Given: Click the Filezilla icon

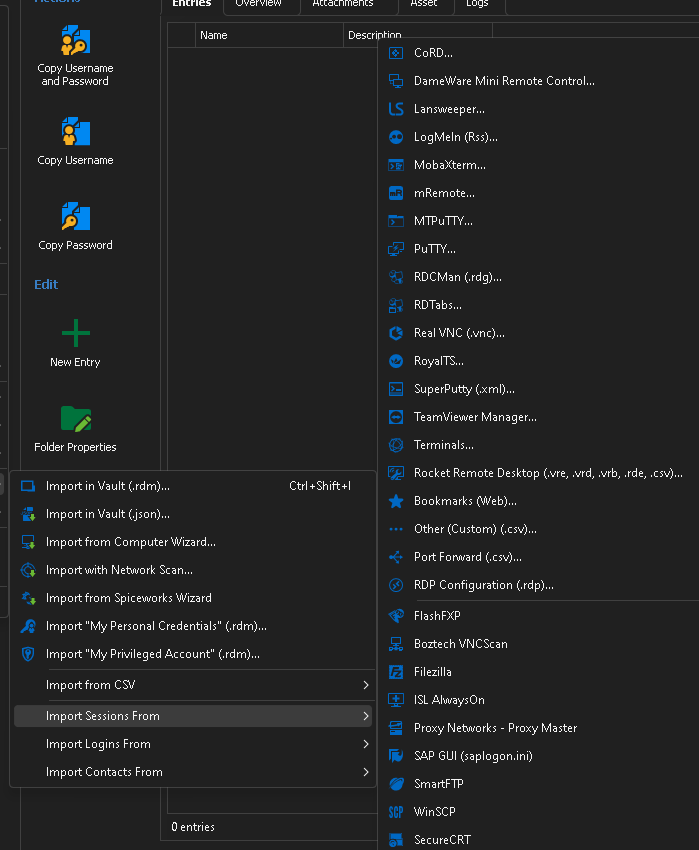Looking at the screenshot, I should point(396,672).
